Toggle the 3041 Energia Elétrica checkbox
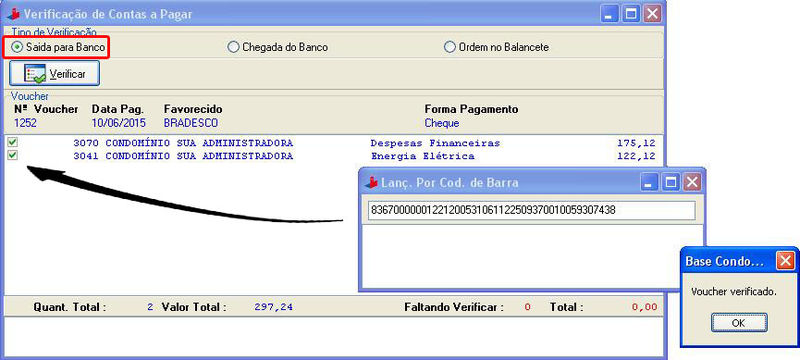This screenshot has width=800, height=360. pyautogui.click(x=13, y=155)
